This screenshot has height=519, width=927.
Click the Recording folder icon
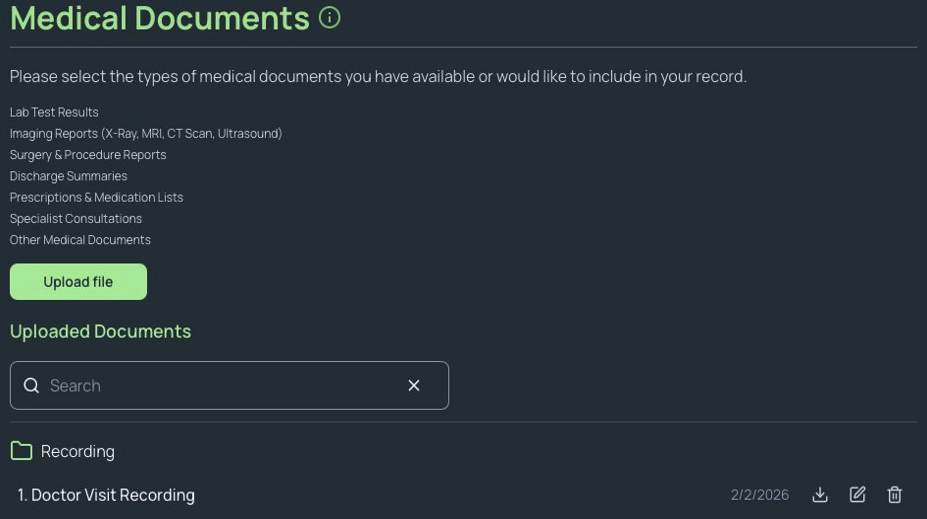pyautogui.click(x=21, y=451)
